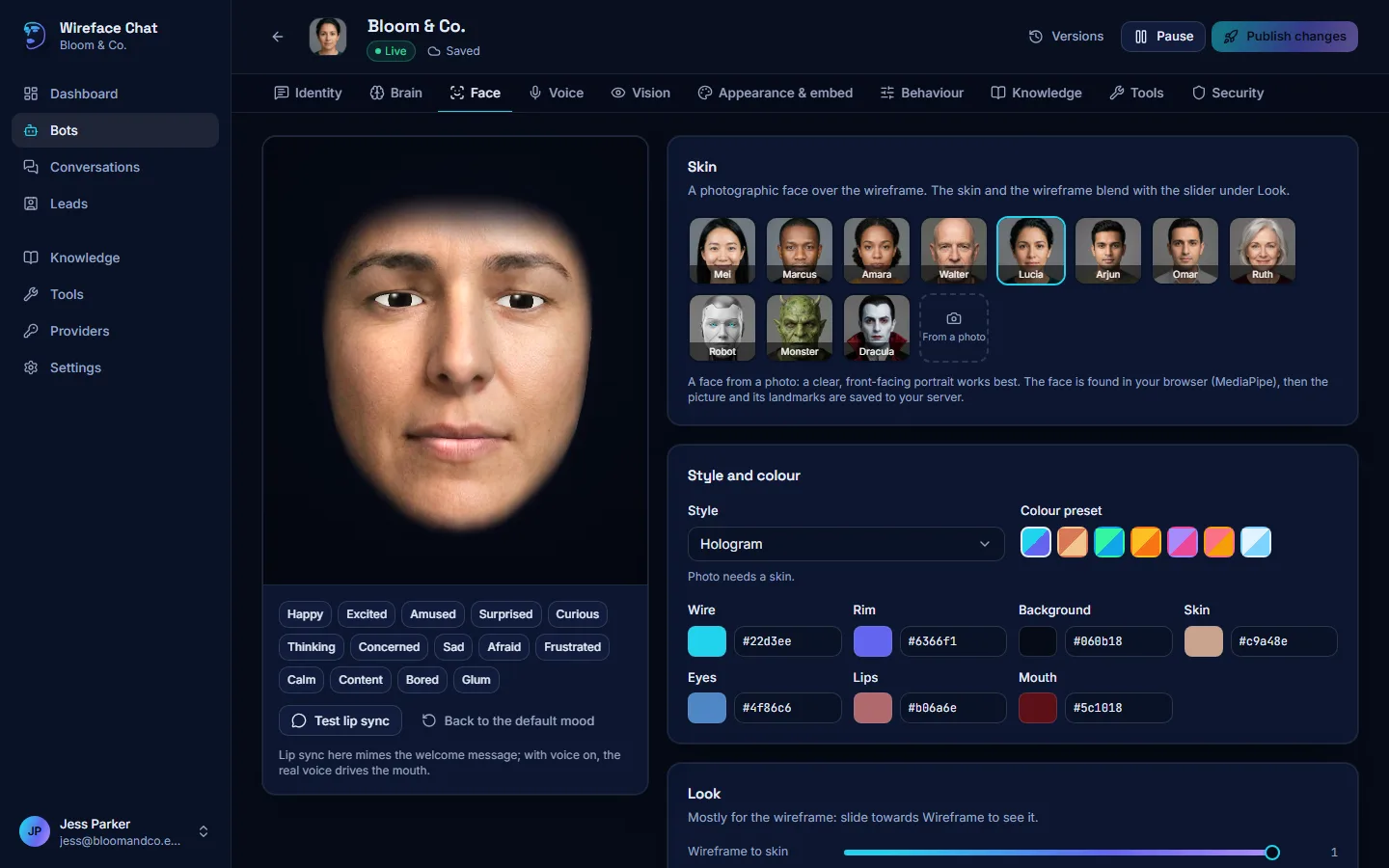
Task: Preview the Calm mood
Action: pos(301,680)
